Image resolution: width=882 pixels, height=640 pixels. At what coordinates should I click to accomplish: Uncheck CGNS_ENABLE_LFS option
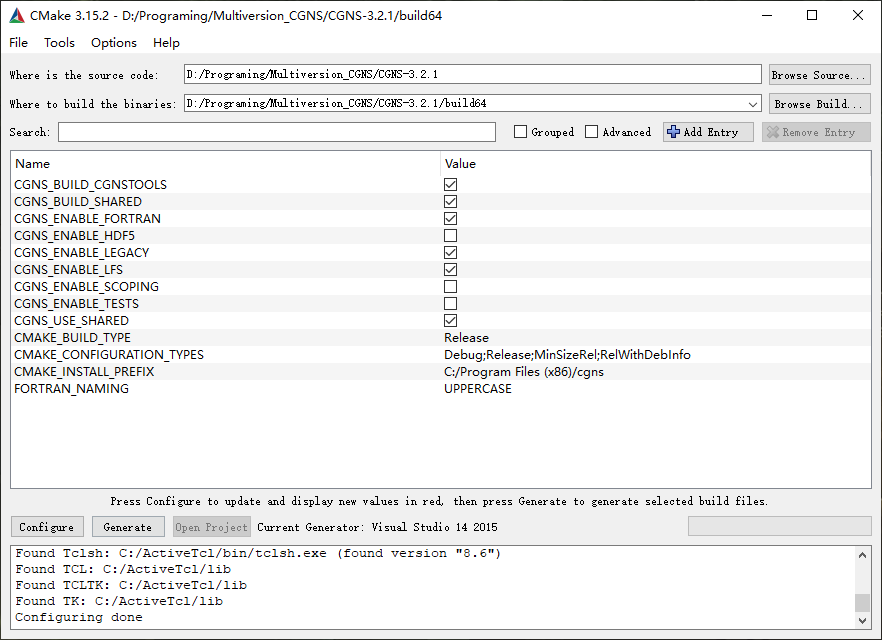coord(450,269)
